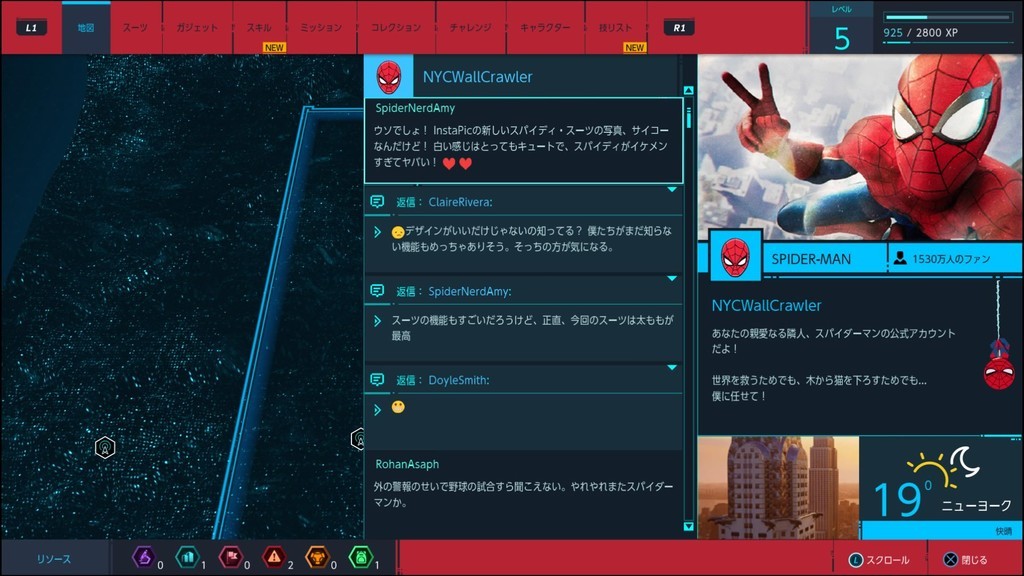
Task: Click the red crime warning token icon
Action: [274, 557]
